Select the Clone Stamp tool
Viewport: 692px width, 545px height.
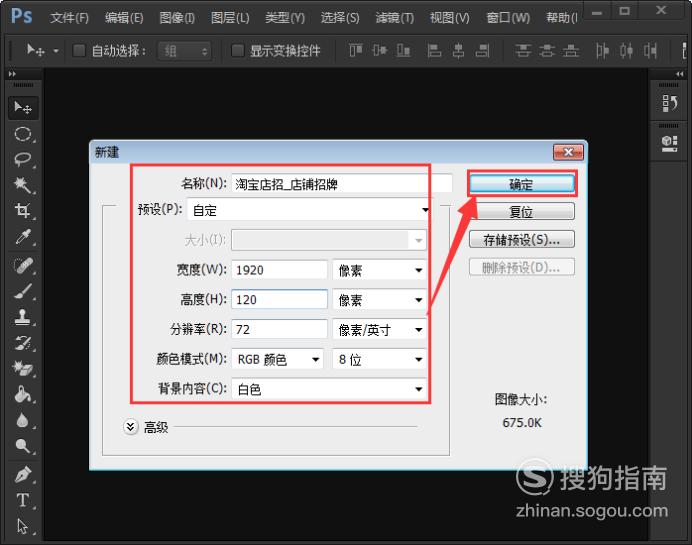(23, 316)
